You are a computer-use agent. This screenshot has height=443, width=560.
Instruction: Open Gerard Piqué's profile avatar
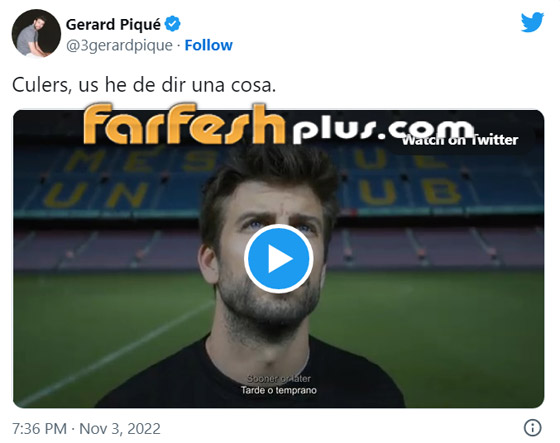(36, 34)
